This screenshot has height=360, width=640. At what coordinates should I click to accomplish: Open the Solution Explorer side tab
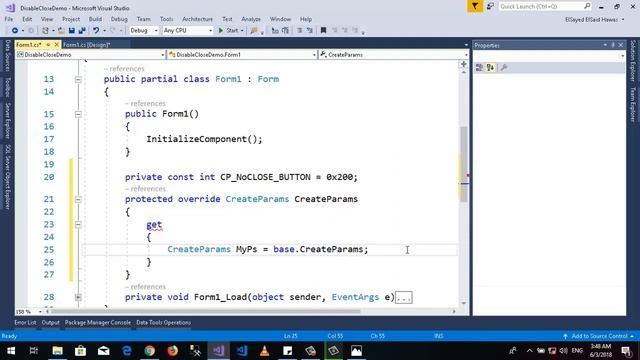633,61
